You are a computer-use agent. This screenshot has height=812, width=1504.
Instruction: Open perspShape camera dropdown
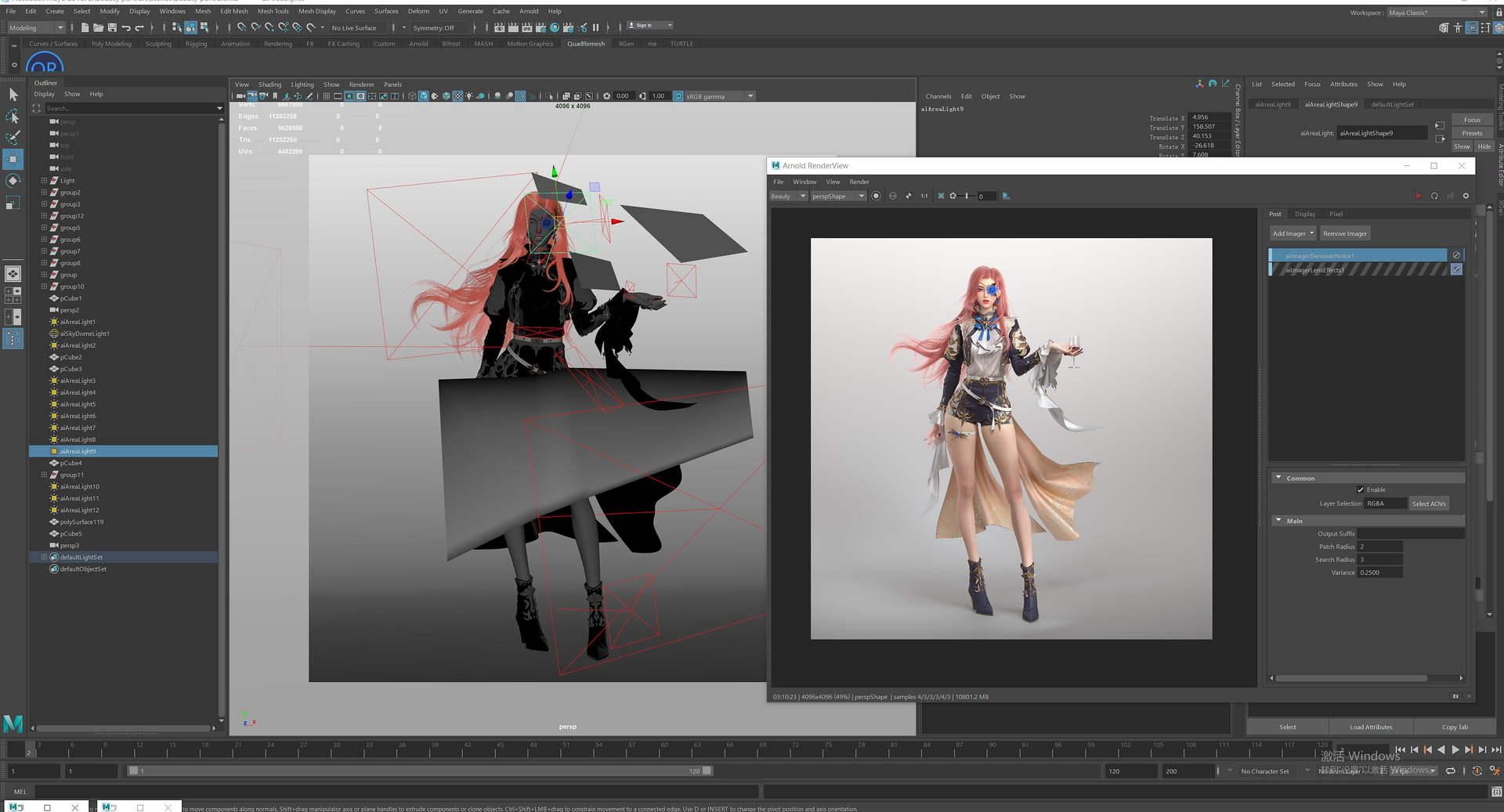[x=838, y=197]
